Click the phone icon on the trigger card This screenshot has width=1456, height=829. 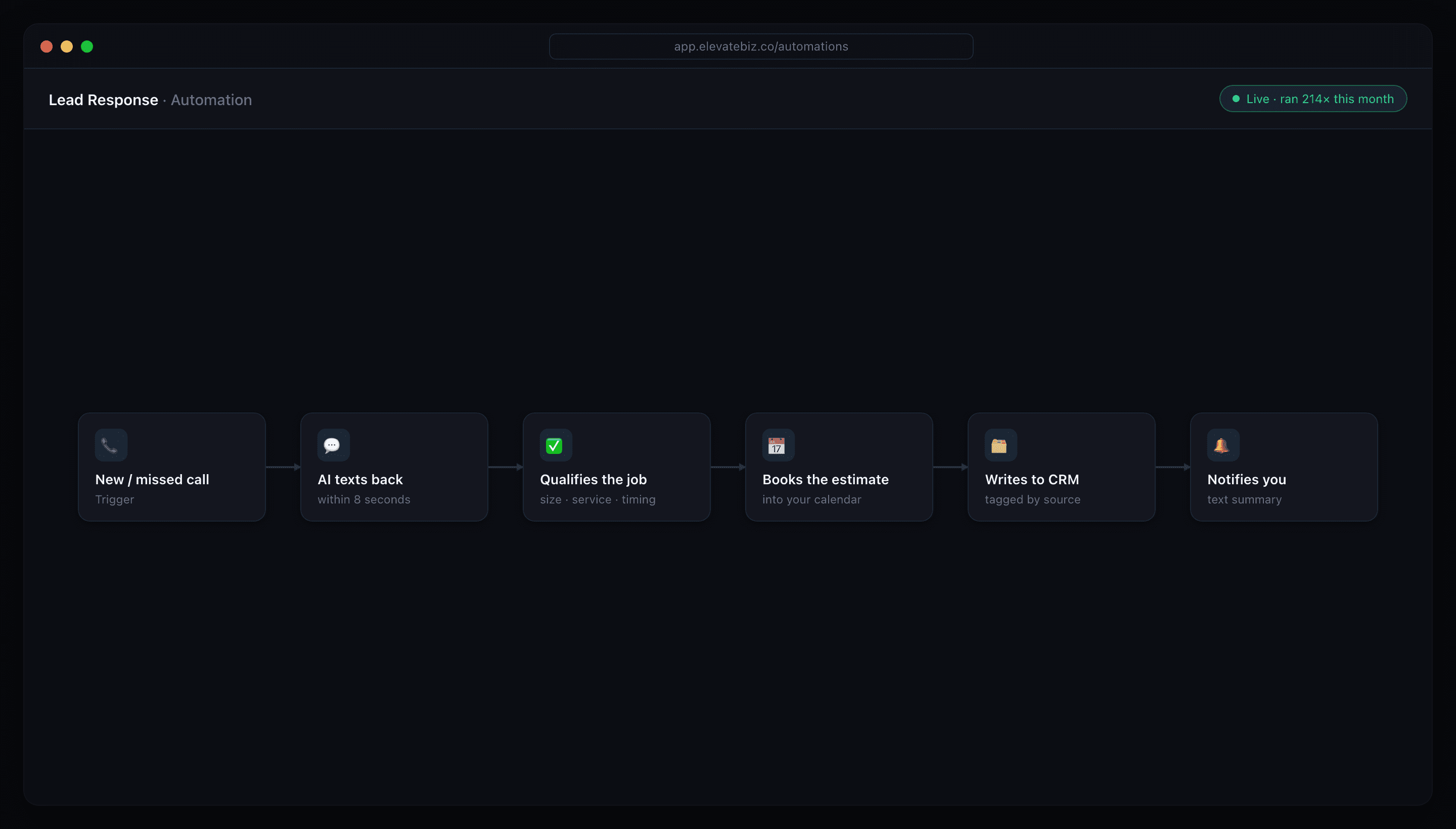(x=111, y=445)
